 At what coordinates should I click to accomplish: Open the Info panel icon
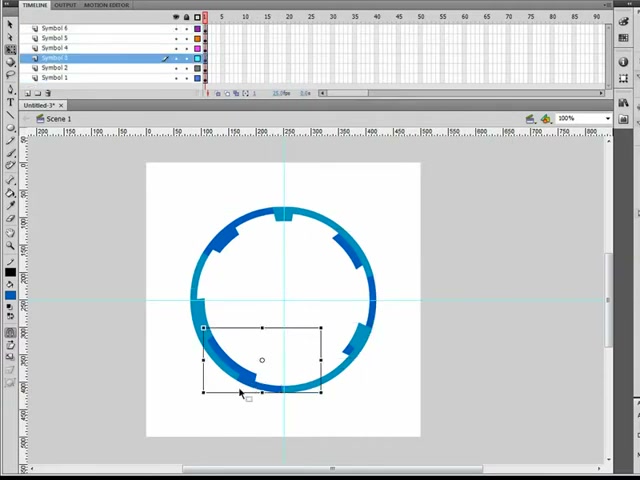(x=623, y=62)
